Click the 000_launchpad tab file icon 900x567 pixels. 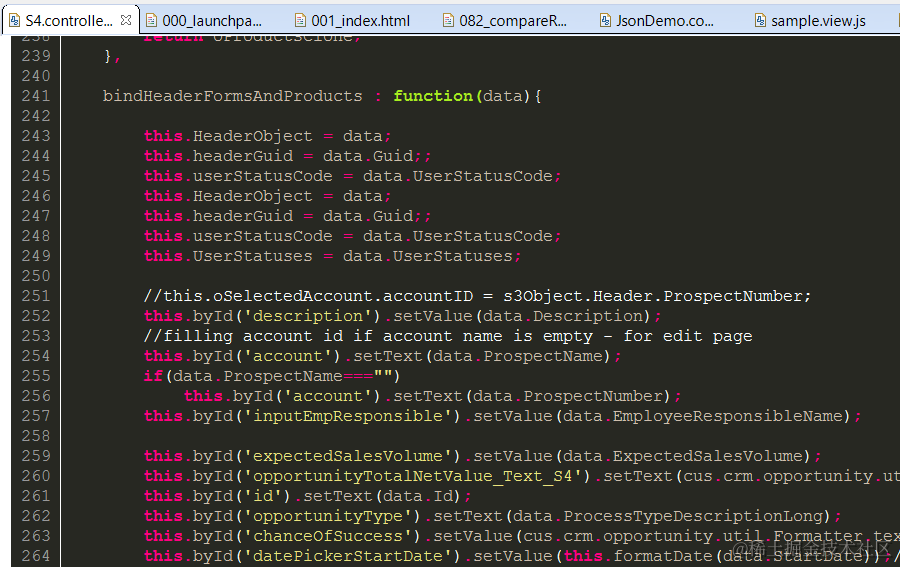point(152,21)
